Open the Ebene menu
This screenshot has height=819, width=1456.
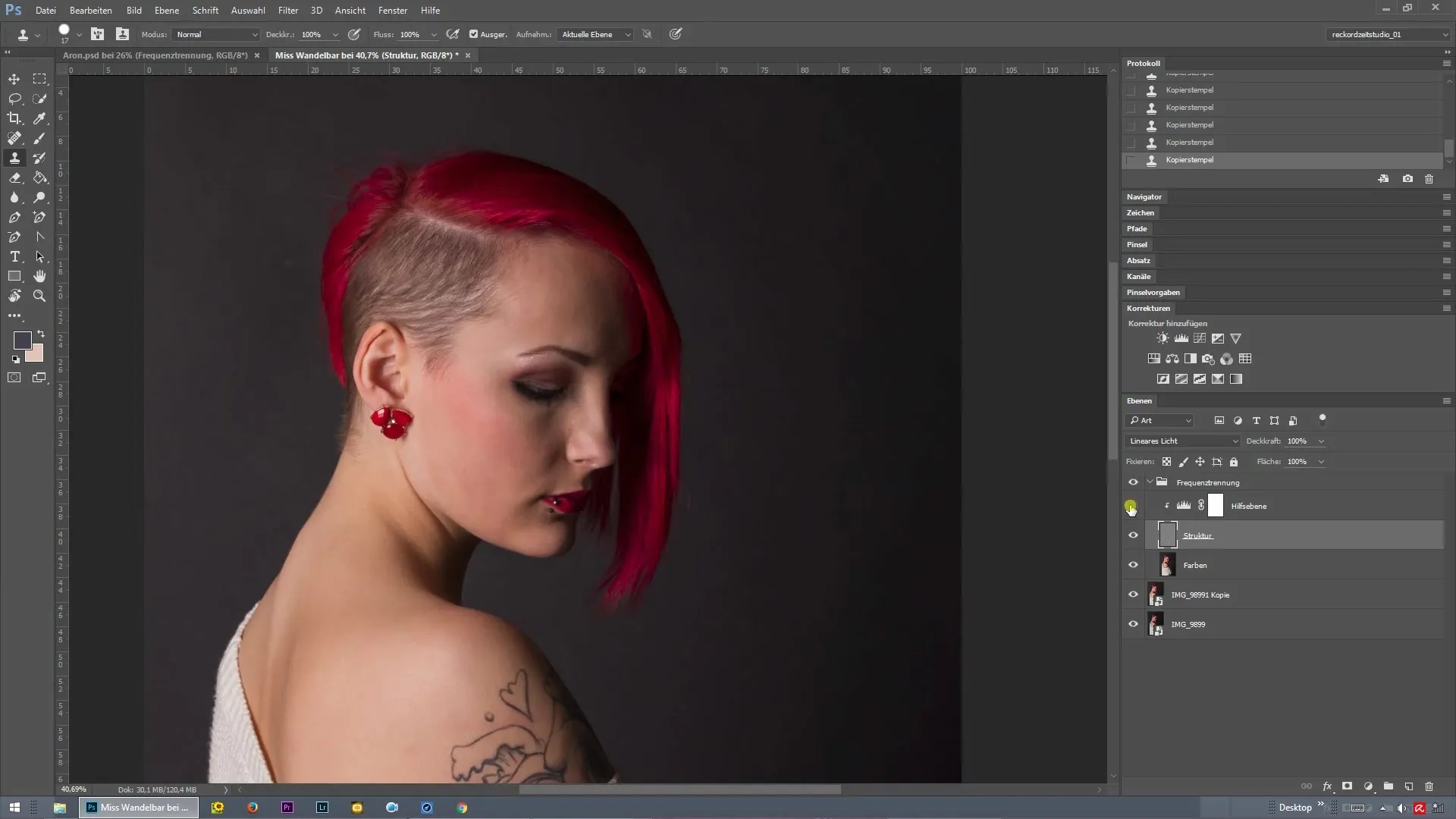click(x=167, y=11)
